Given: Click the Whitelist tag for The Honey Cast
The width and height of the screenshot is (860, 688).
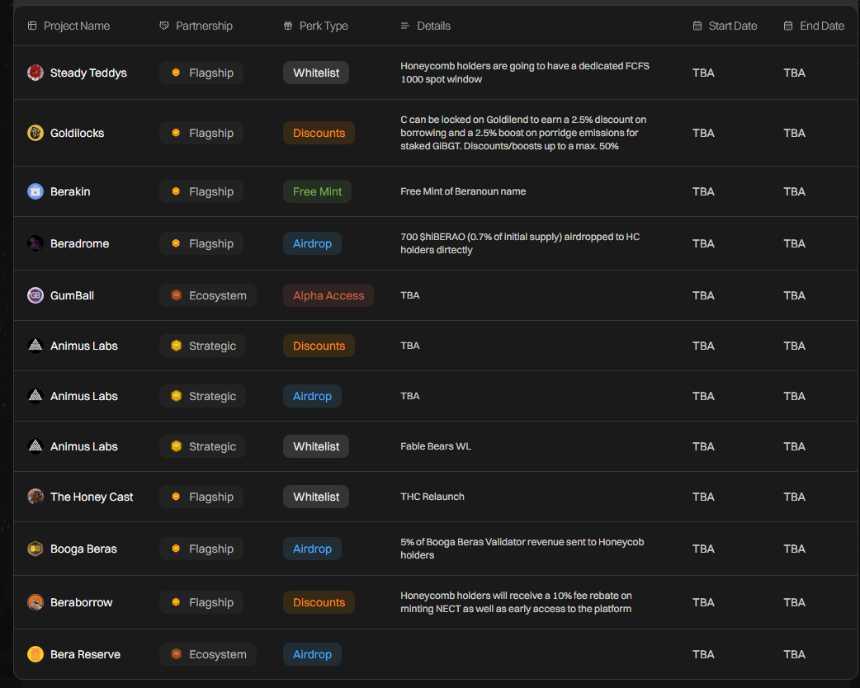Looking at the screenshot, I should pos(316,497).
